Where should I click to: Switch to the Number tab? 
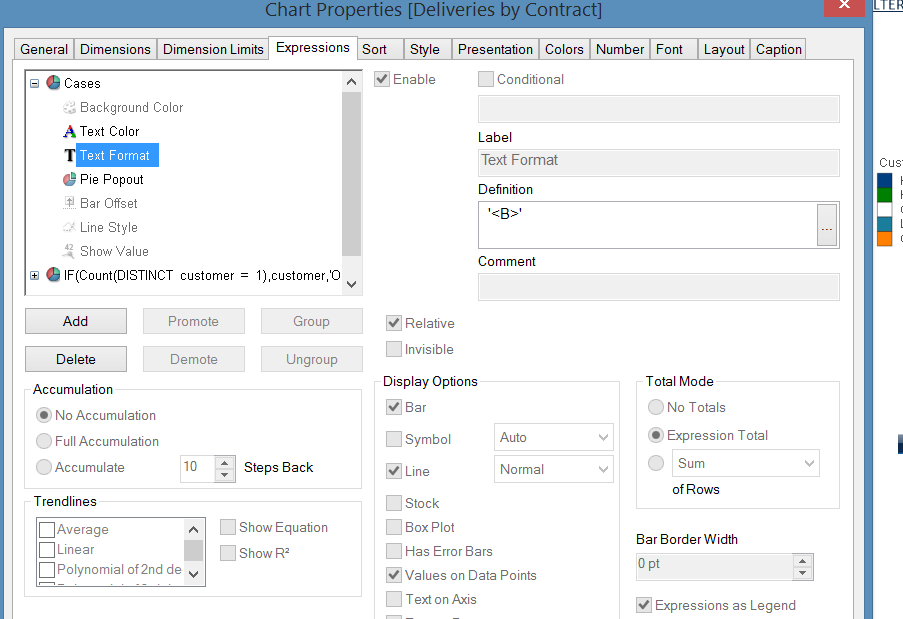tap(620, 50)
